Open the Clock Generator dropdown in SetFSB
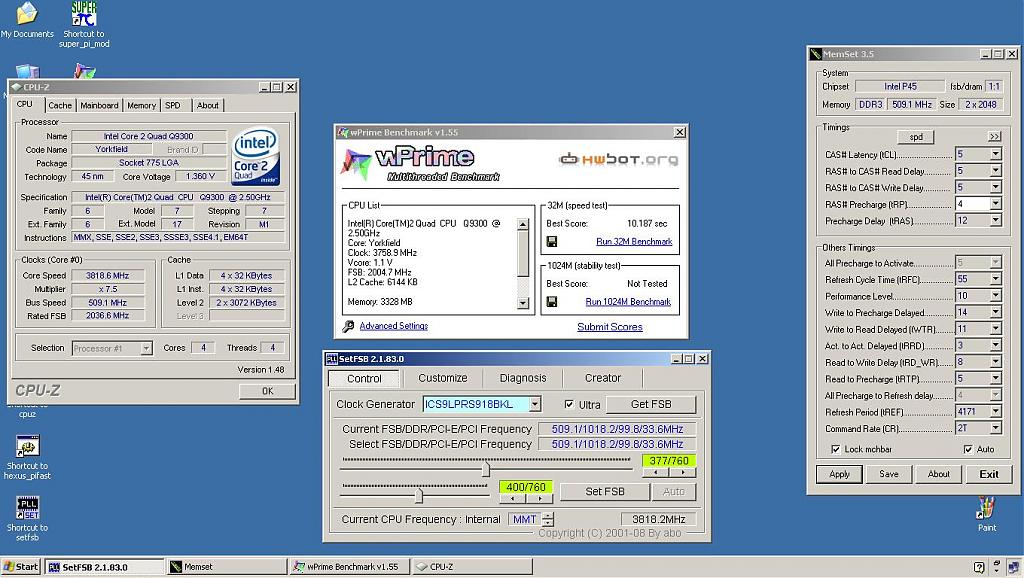The image size is (1024, 578). point(535,404)
